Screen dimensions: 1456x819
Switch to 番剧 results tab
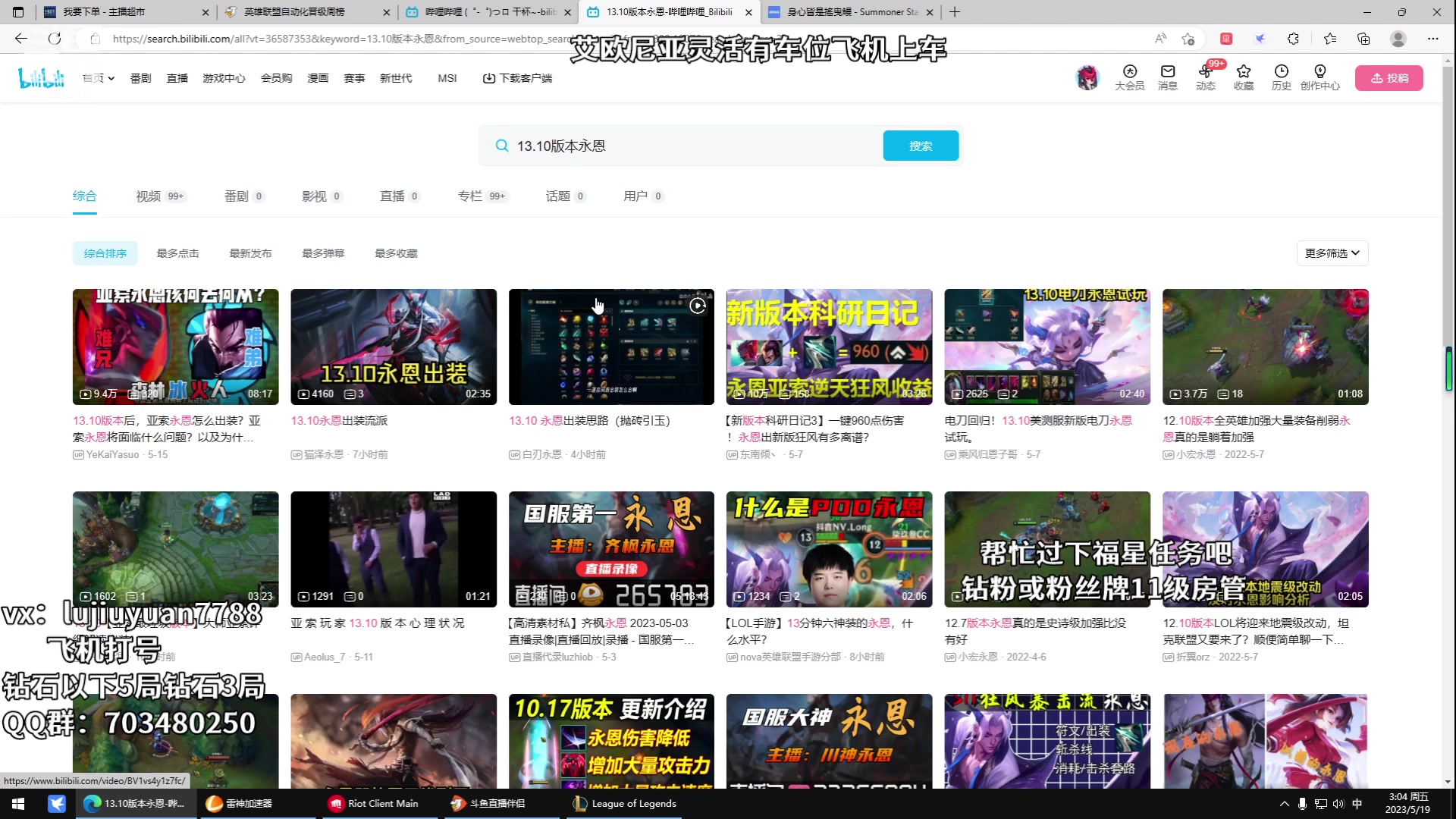pos(244,196)
